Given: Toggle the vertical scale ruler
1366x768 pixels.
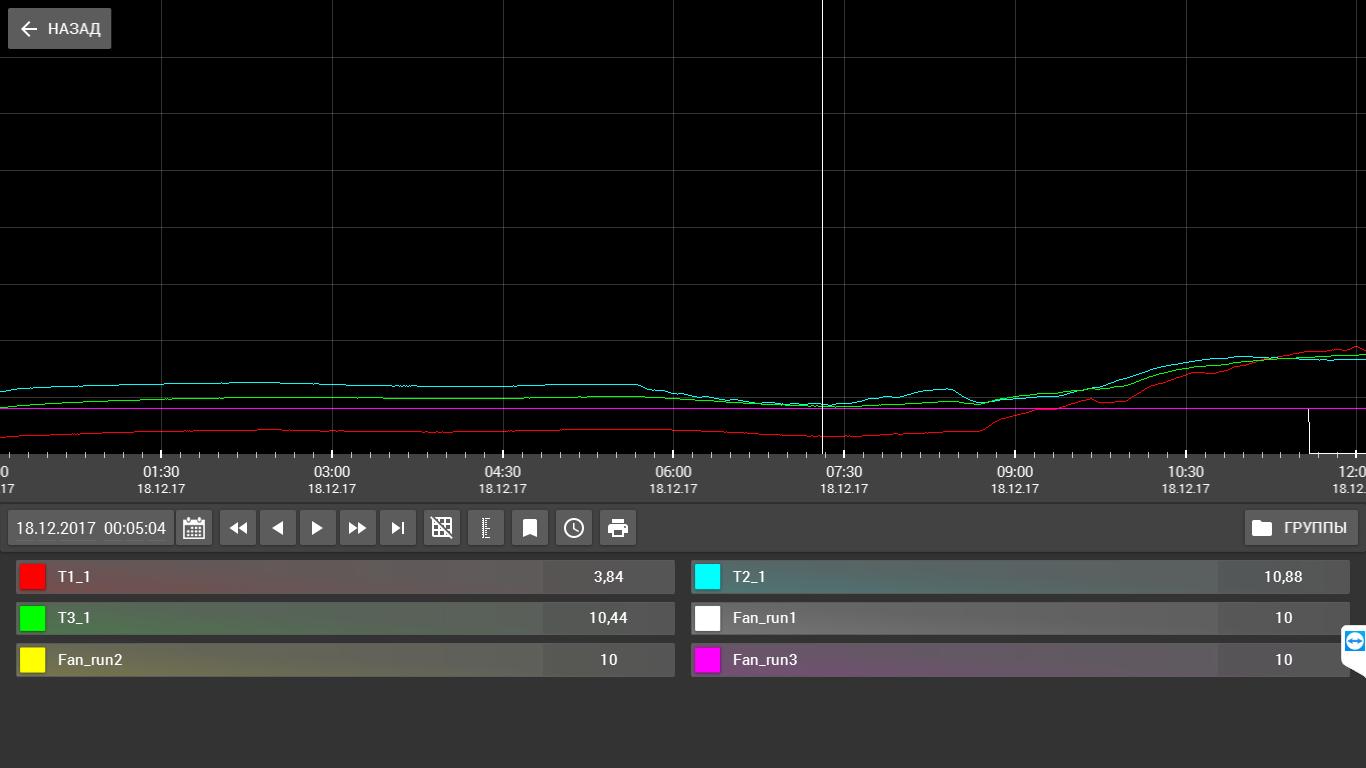Looking at the screenshot, I should pyautogui.click(x=486, y=528).
